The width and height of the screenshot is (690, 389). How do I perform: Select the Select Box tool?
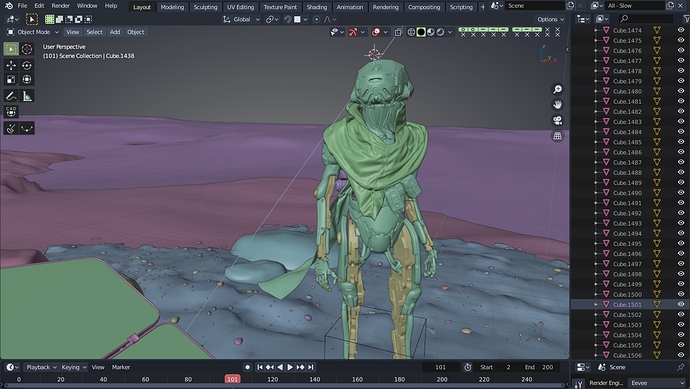(11, 49)
